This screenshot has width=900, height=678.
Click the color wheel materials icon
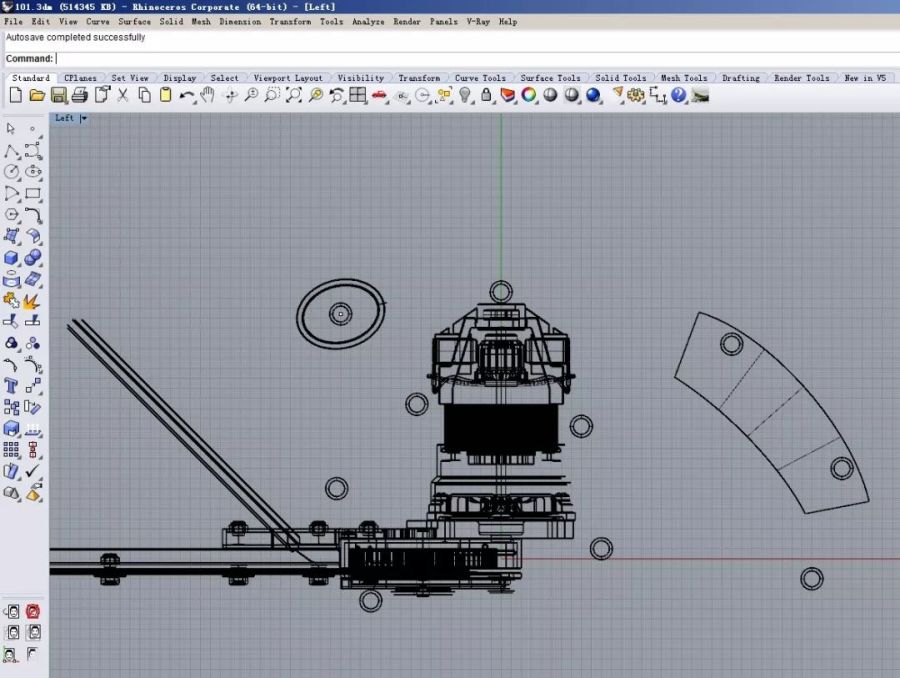[x=528, y=95]
